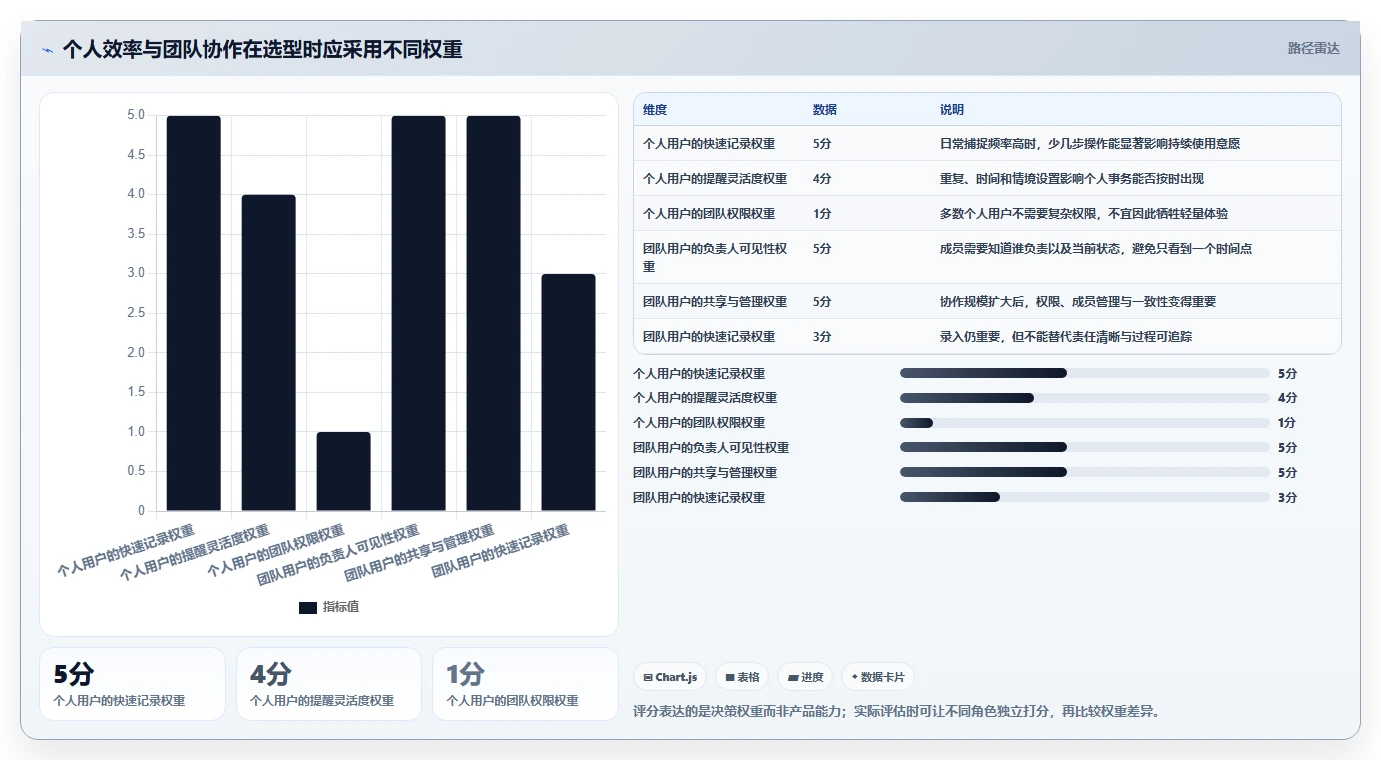Click the 3分 value in the table

pyautogui.click(x=822, y=336)
